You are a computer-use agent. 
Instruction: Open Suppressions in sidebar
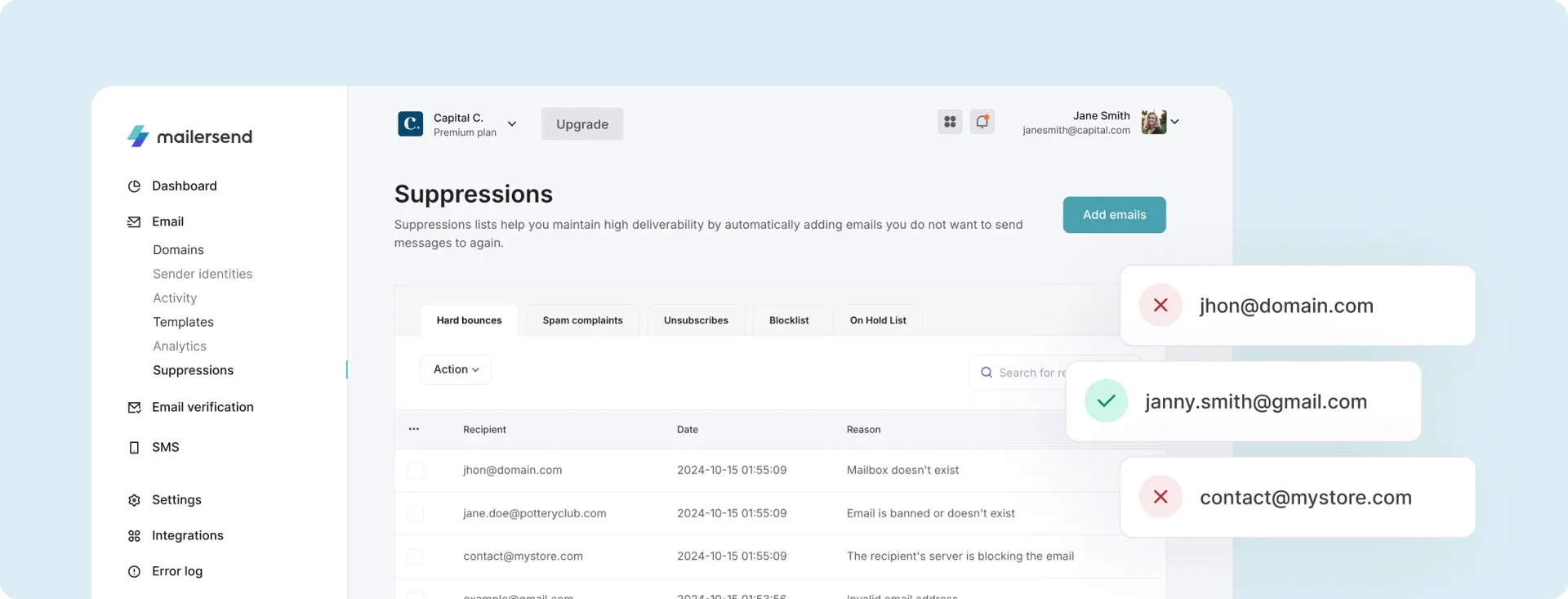(194, 370)
